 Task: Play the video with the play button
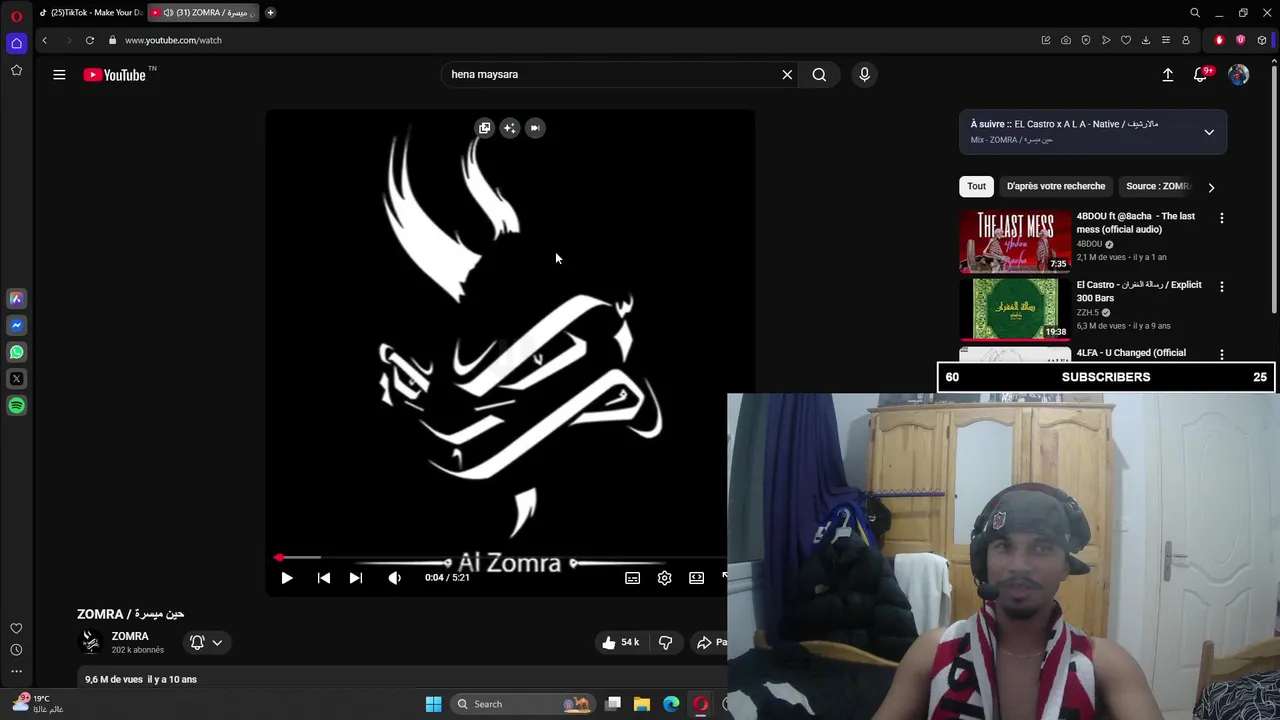(287, 578)
